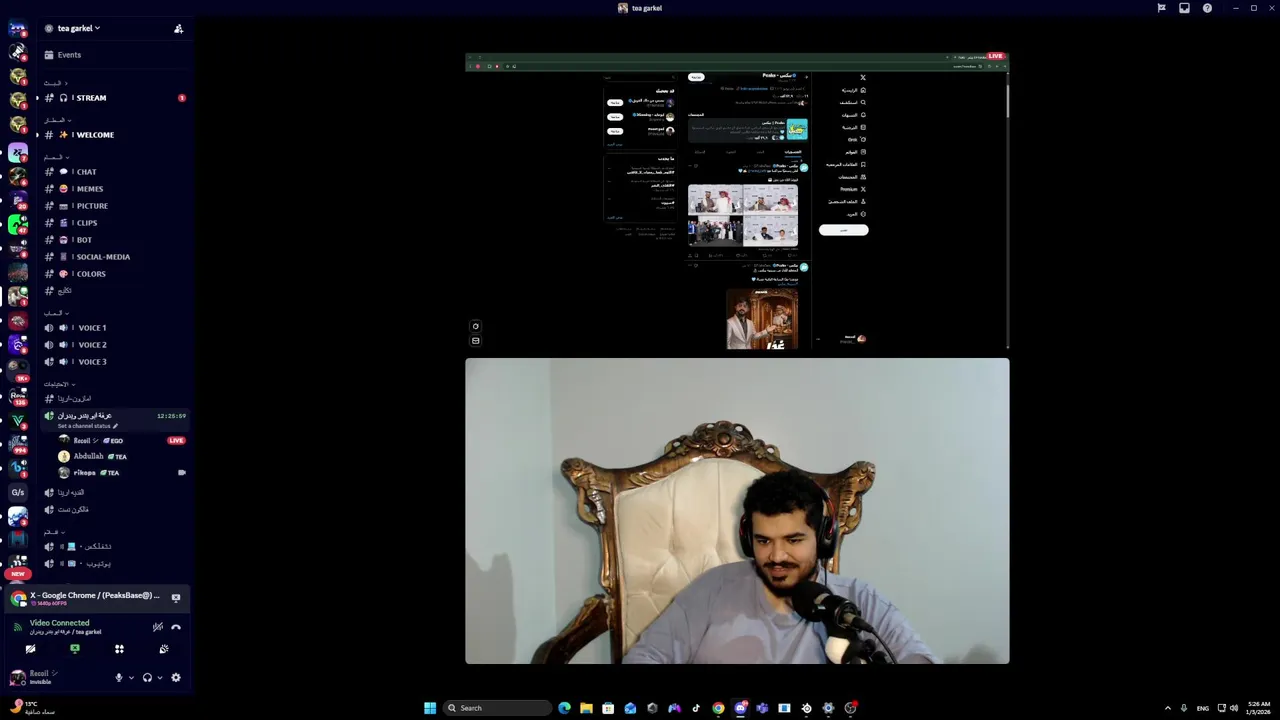
Task: Click the ENG language indicator
Action: pyautogui.click(x=1203, y=708)
